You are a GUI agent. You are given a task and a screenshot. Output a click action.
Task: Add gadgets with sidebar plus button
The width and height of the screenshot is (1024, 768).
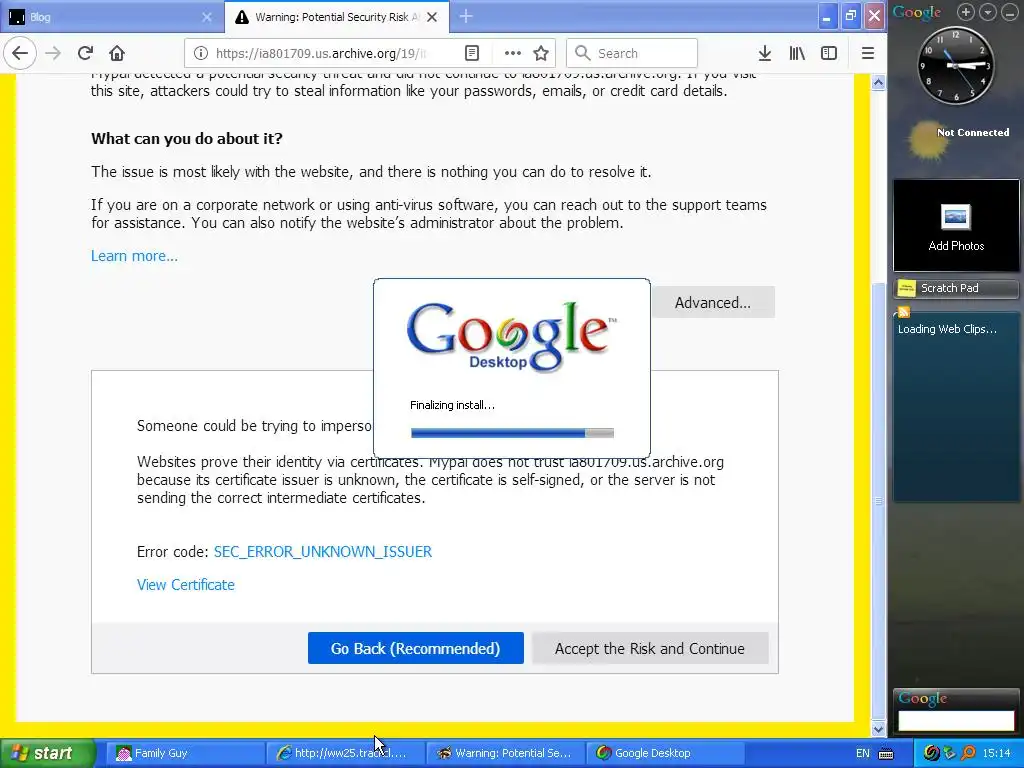[x=966, y=12]
